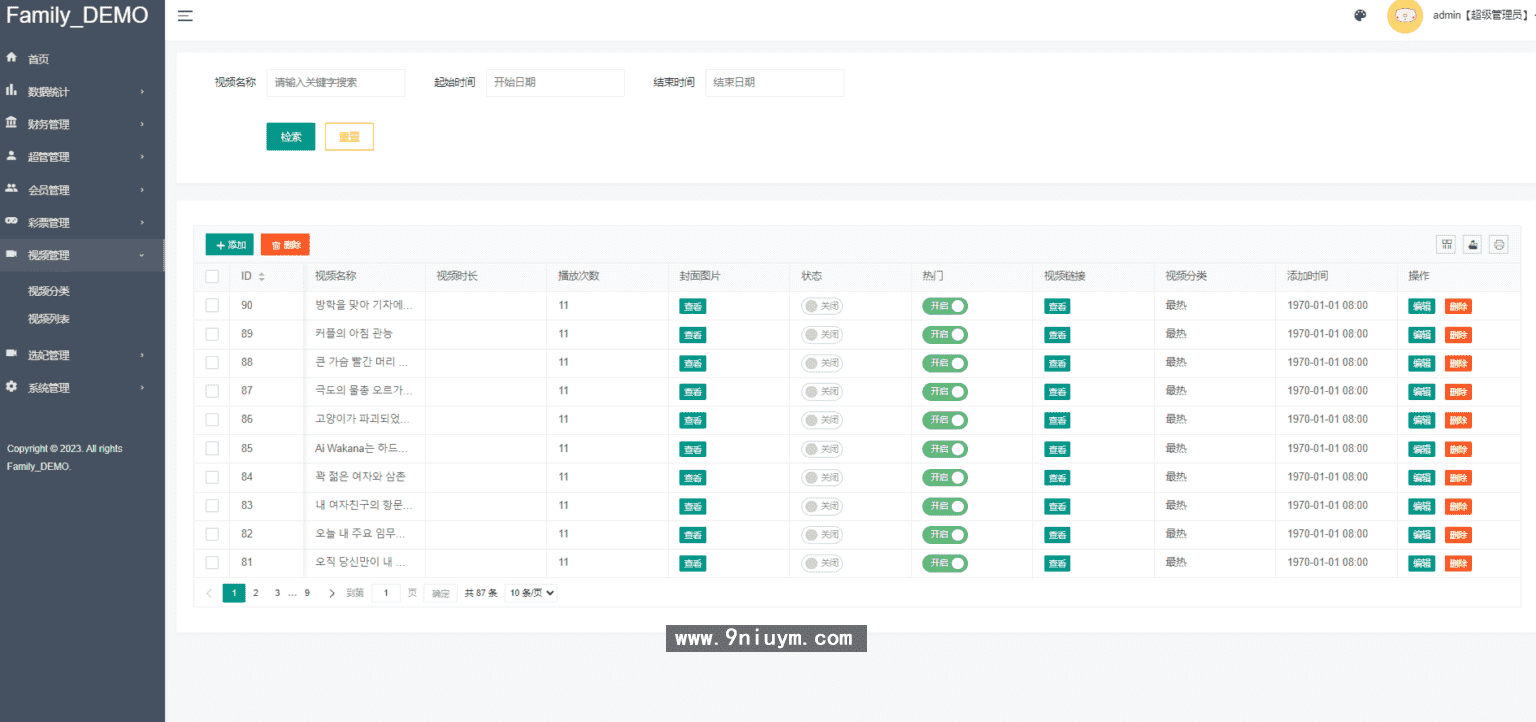1536x722 pixels.
Task: Check the select-all header checkbox
Action: pos(212,277)
